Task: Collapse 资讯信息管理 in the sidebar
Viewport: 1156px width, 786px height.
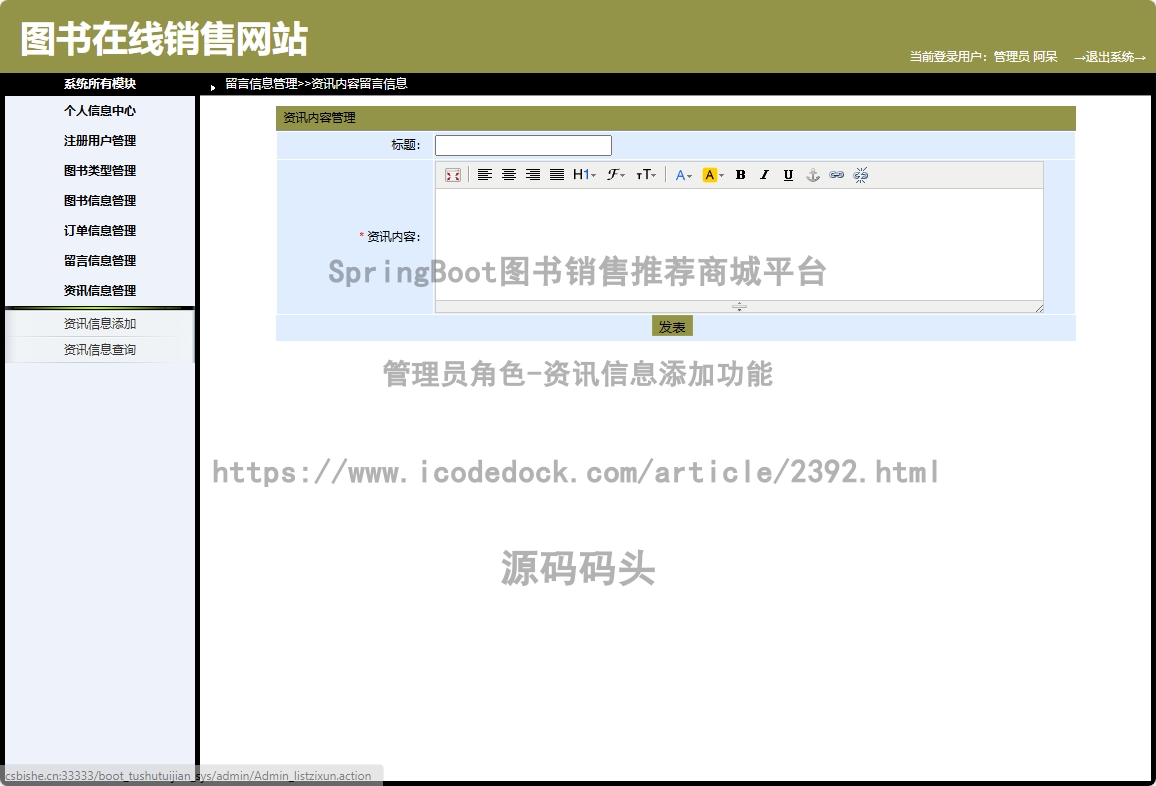Action: point(100,291)
